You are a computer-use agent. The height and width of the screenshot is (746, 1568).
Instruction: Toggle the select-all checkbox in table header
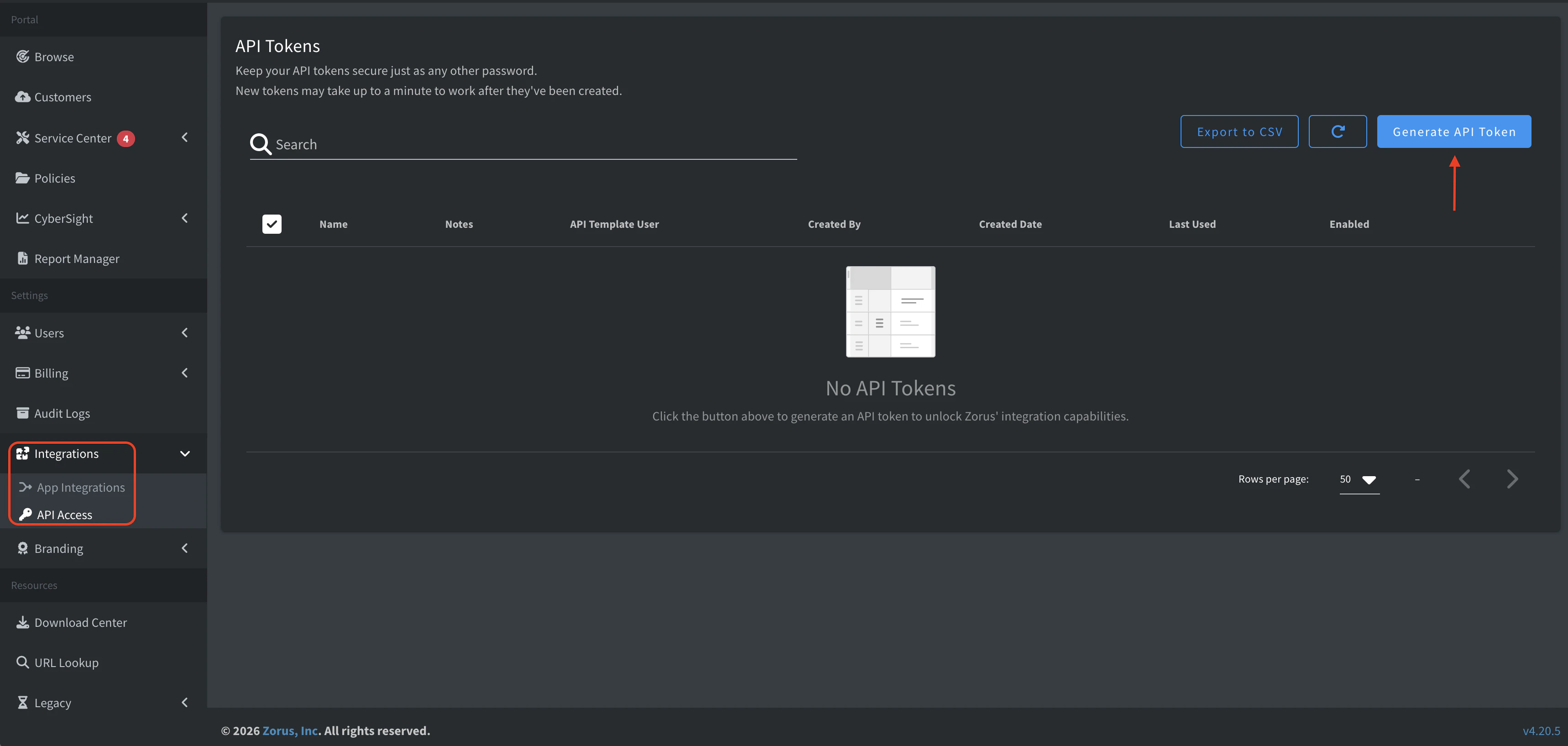point(272,224)
